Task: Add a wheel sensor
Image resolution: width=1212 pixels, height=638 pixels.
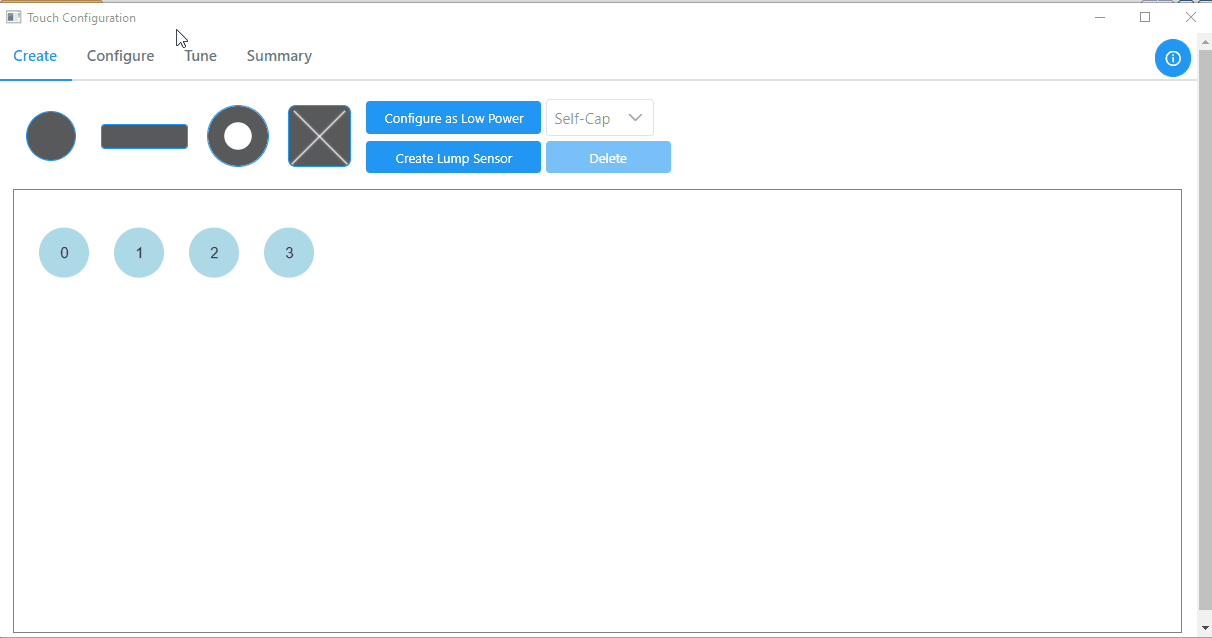Action: [x=238, y=136]
